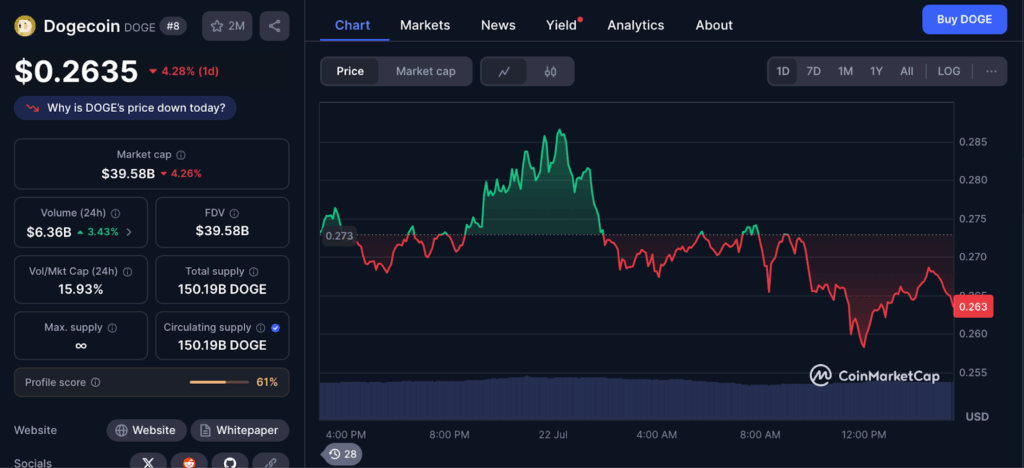1024x468 pixels.
Task: Open chart more options menu (three dots)
Action: click(x=990, y=71)
